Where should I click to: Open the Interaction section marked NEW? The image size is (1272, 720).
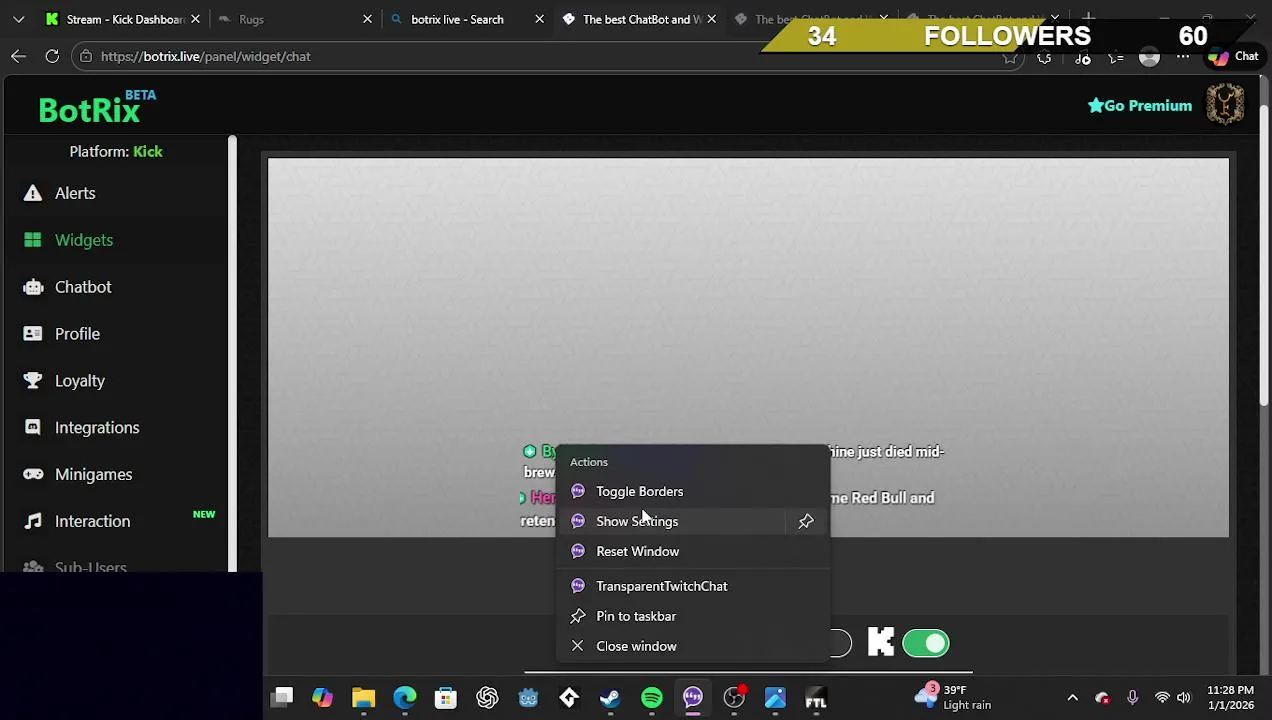click(92, 521)
